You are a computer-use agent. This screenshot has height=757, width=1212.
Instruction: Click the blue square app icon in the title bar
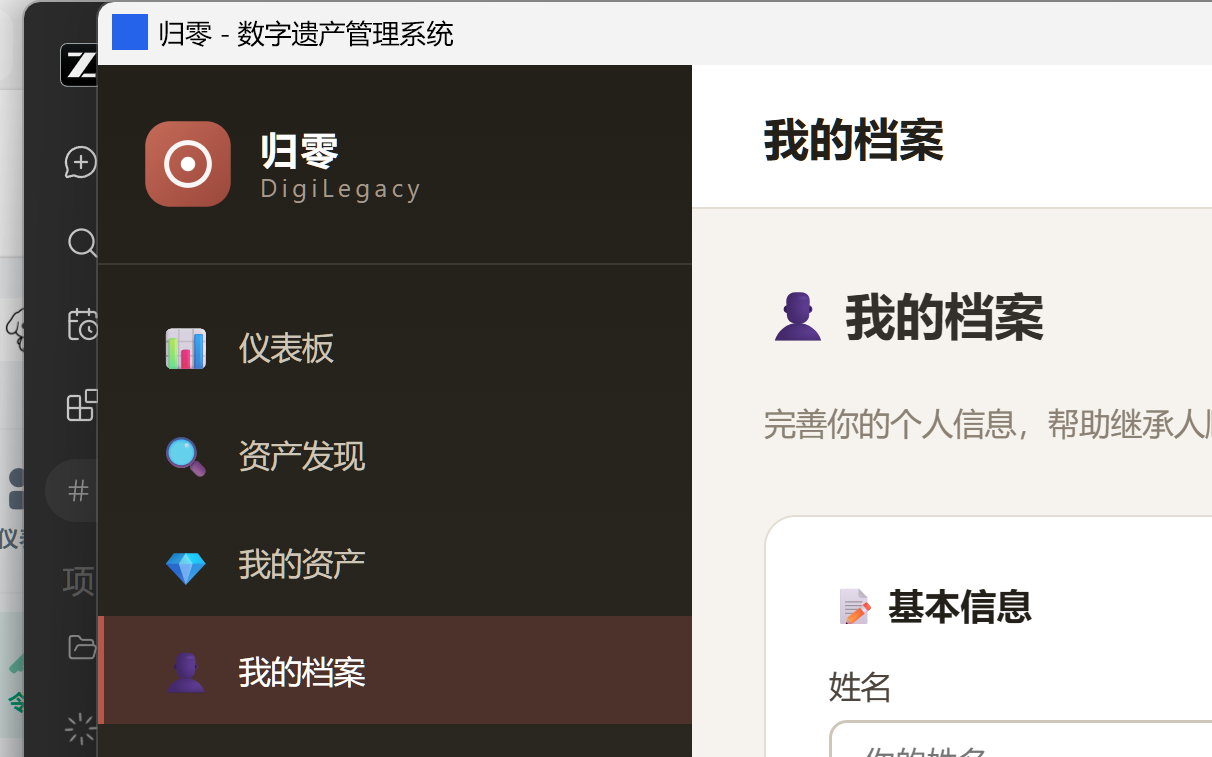[130, 32]
